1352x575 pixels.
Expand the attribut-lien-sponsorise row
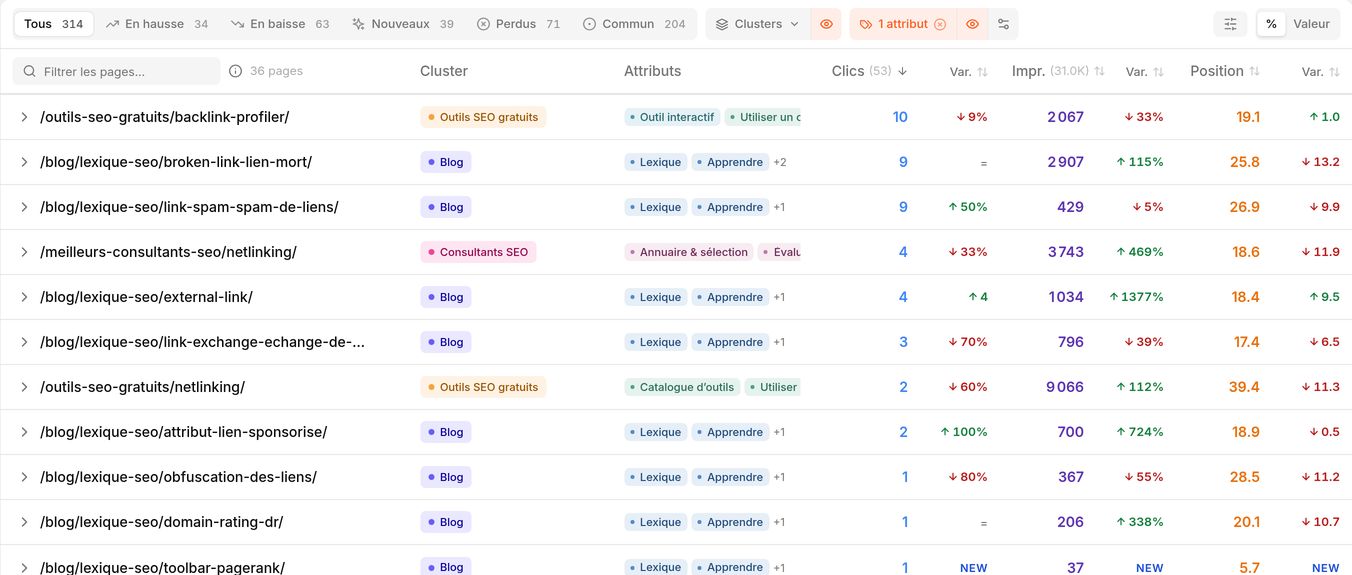click(24, 432)
